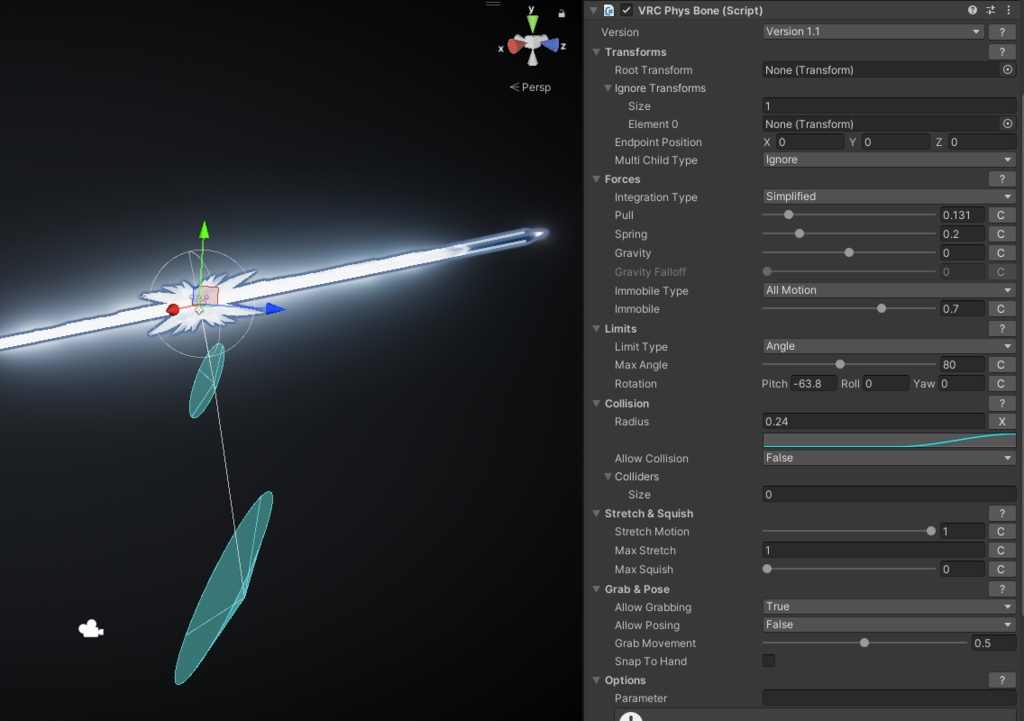This screenshot has width=1024, height=721.
Task: Open help for Transforms section
Action: click(1002, 52)
